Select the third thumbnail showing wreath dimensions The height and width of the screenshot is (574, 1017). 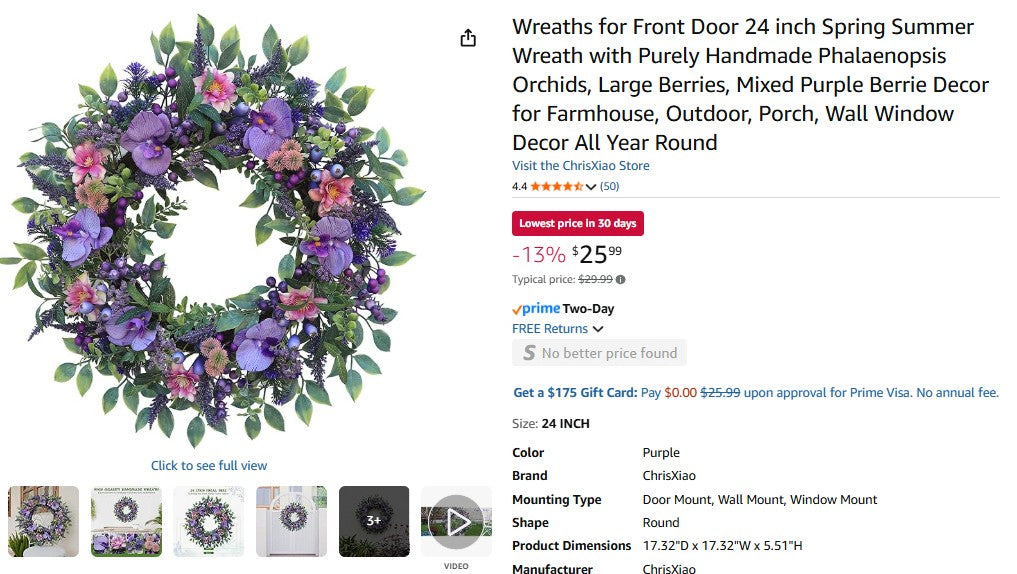209,521
